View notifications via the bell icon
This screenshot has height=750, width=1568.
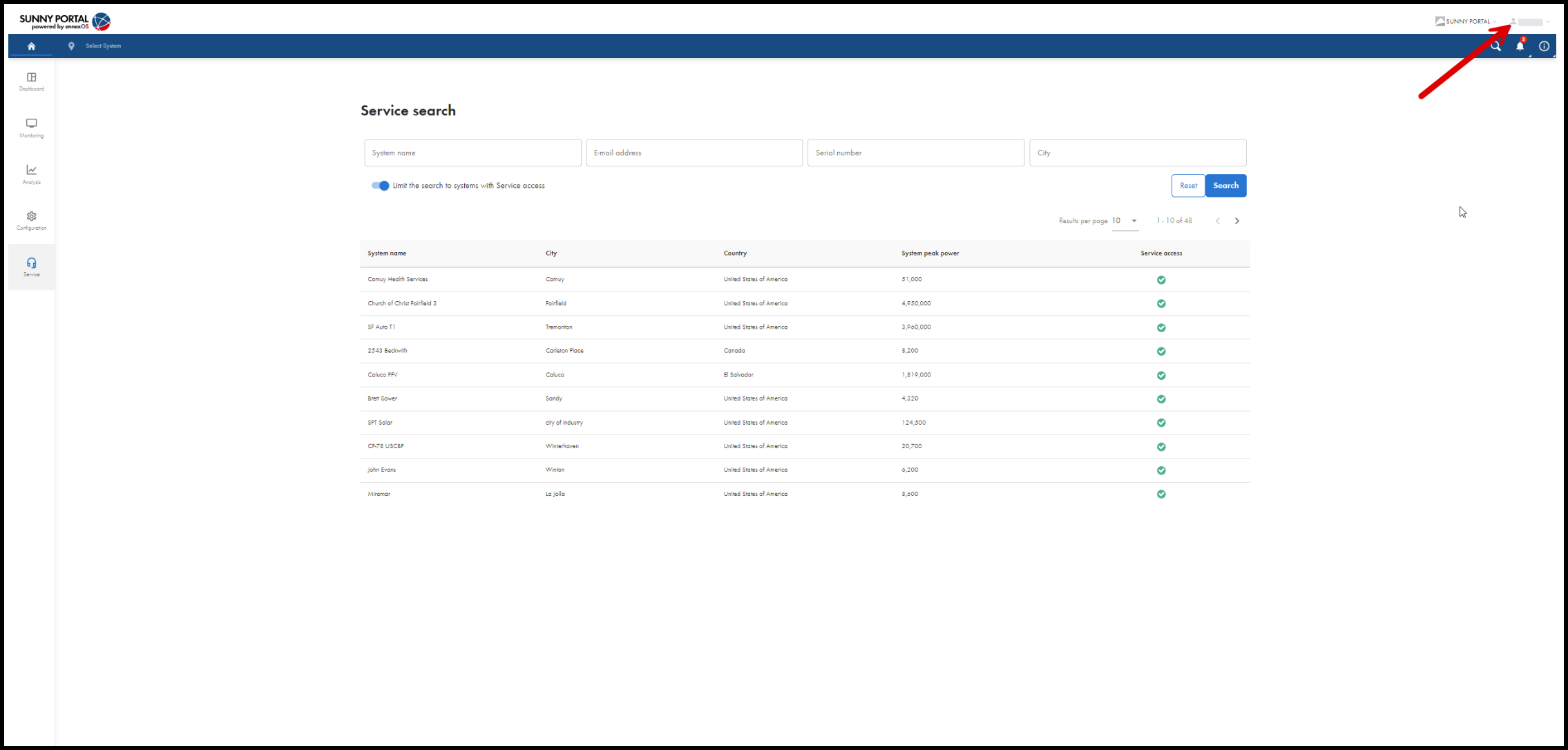1519,46
